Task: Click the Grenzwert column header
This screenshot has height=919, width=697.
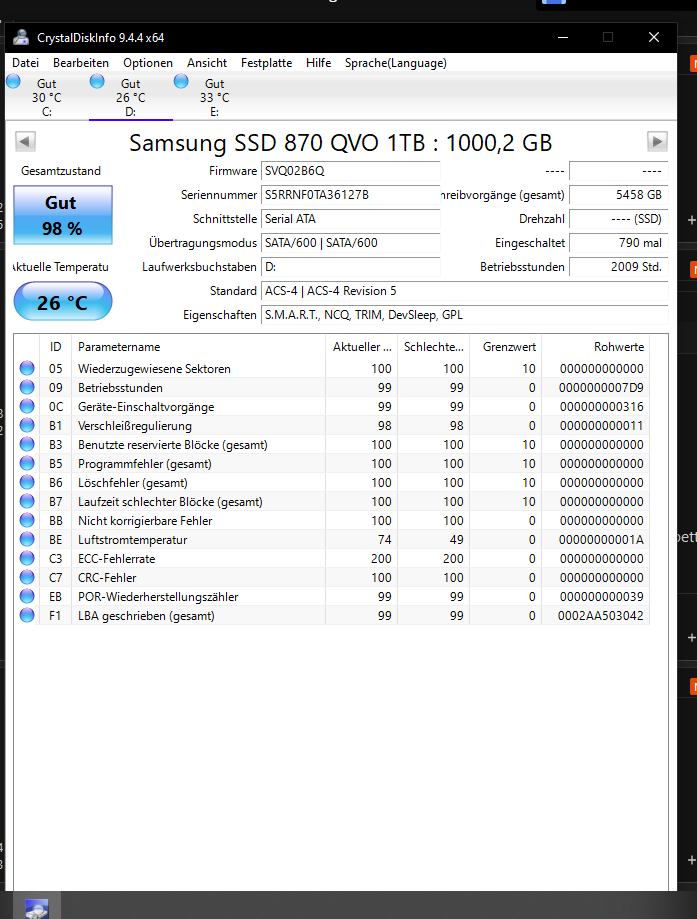Action: [x=506, y=347]
